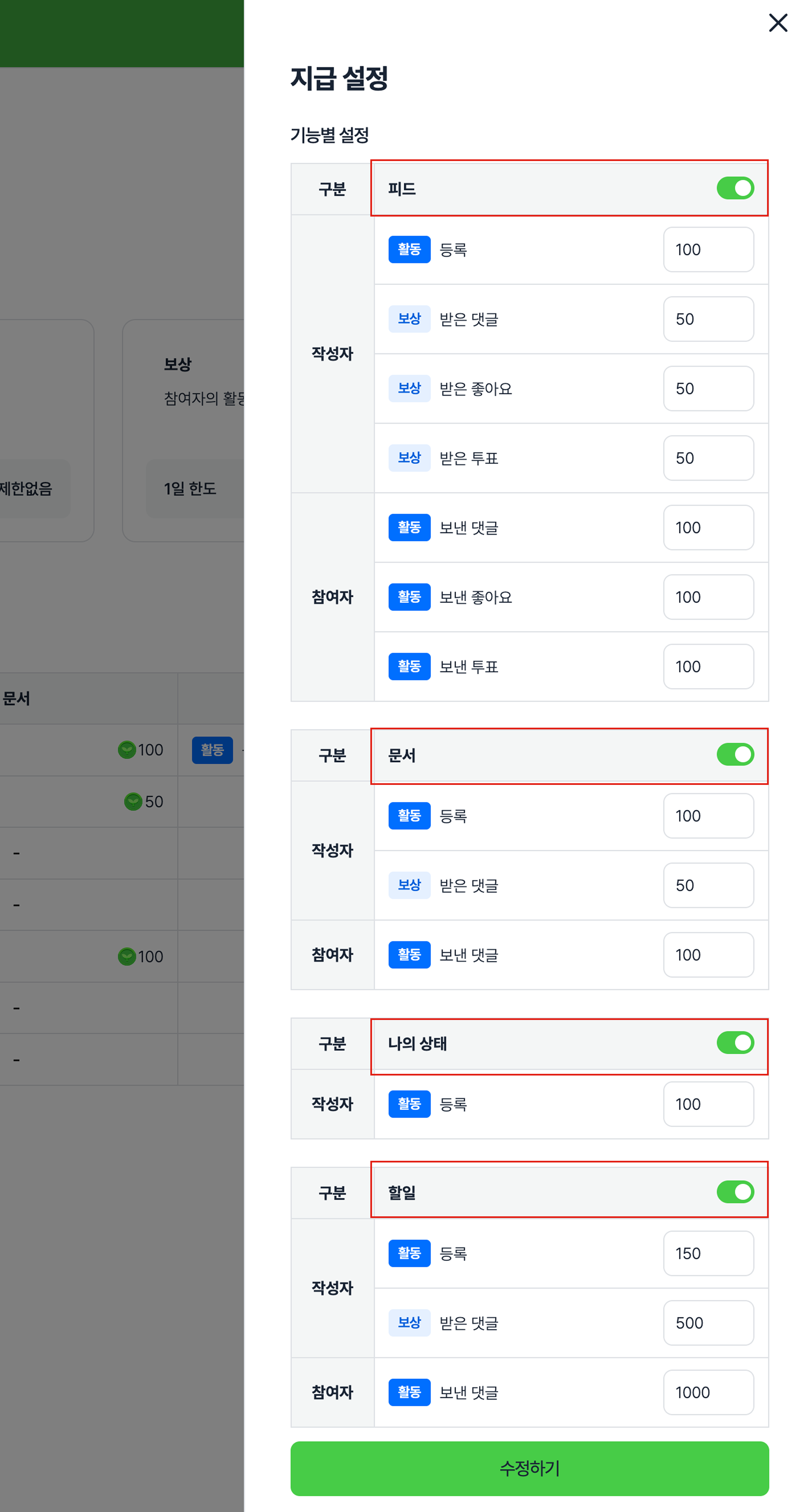Click 피드 보낸 투표 points input
Screen dimensions: 808x1512
tap(708, 666)
